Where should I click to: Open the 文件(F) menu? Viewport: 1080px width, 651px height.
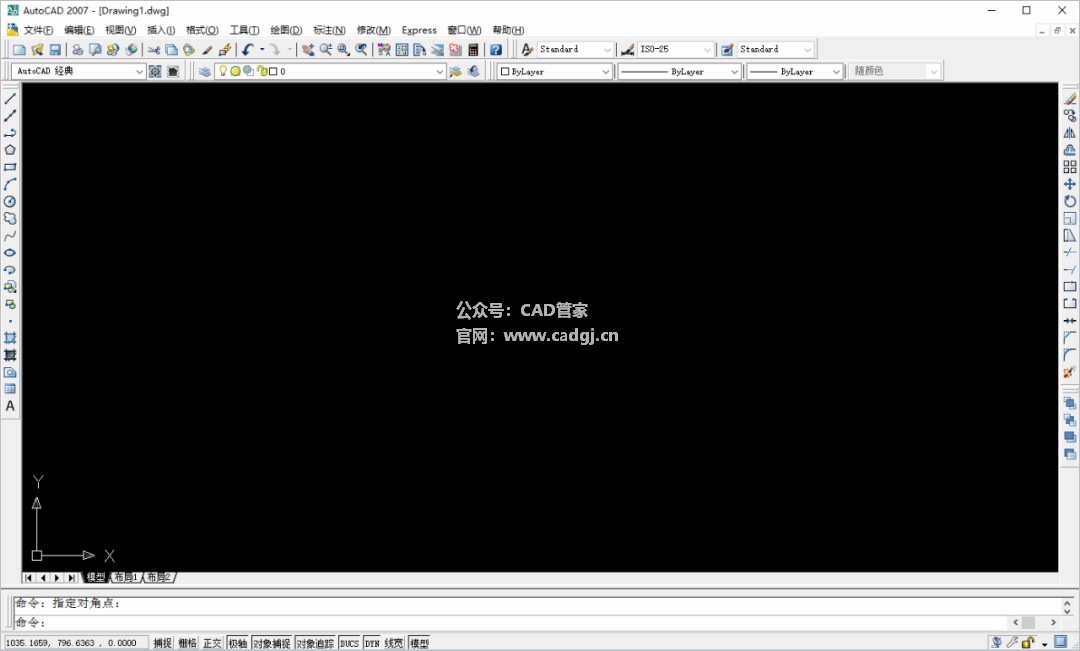(x=38, y=30)
